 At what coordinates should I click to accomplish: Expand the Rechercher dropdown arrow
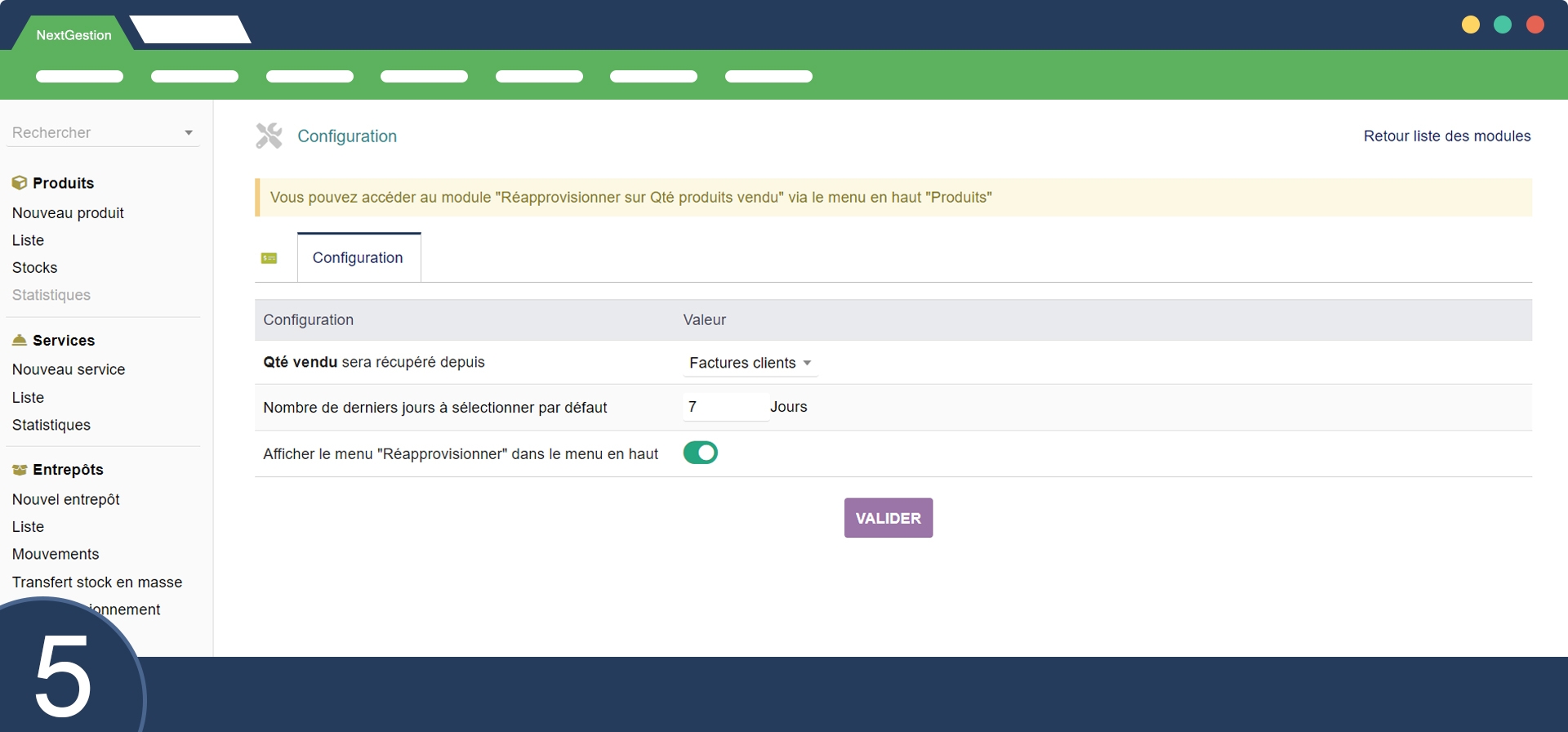click(x=189, y=133)
